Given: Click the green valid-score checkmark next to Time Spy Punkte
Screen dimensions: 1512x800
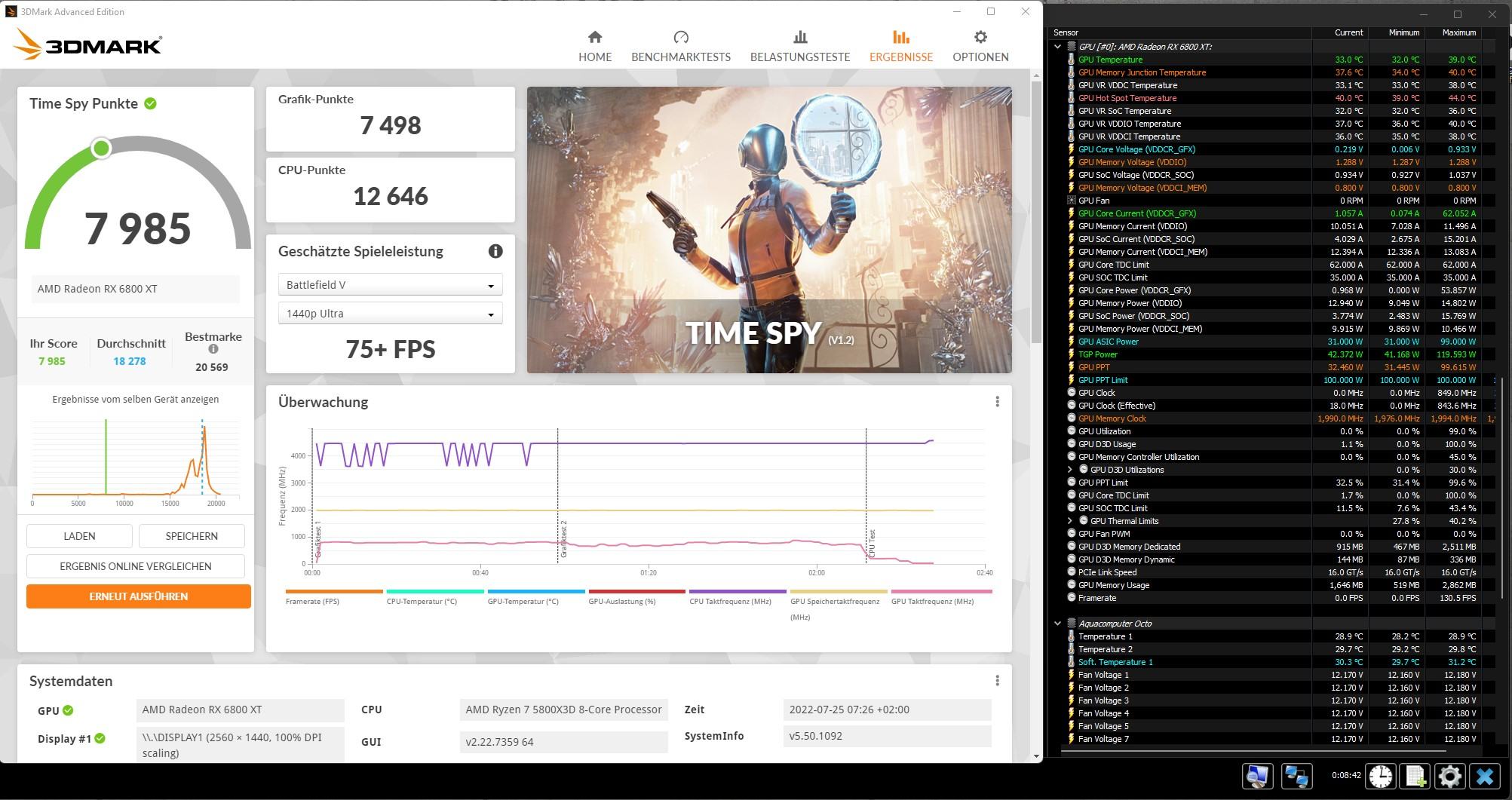Looking at the screenshot, I should coord(151,103).
